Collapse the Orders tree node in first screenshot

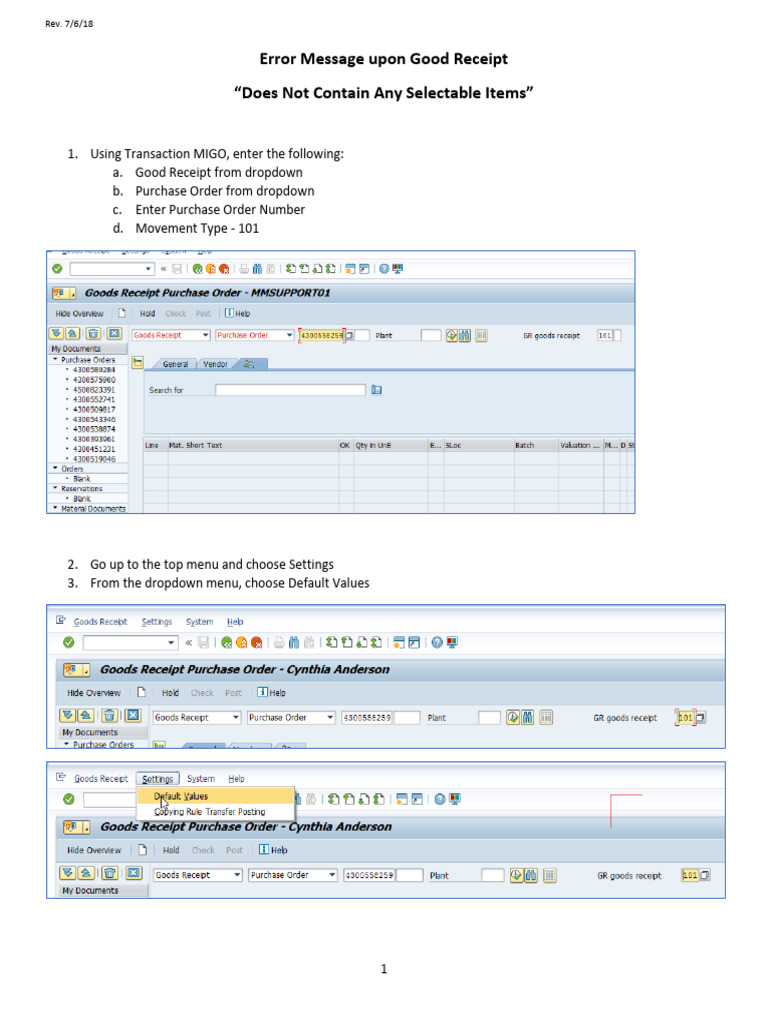click(x=55, y=469)
